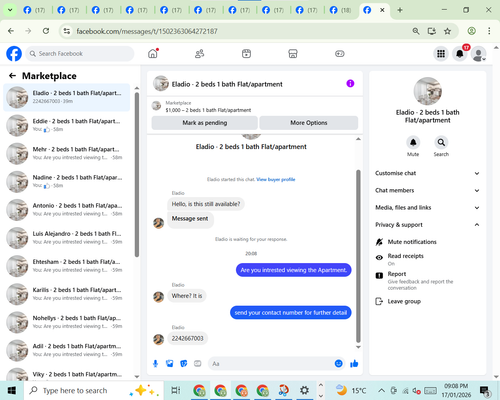Open the Facebook home logo

tap(14, 54)
